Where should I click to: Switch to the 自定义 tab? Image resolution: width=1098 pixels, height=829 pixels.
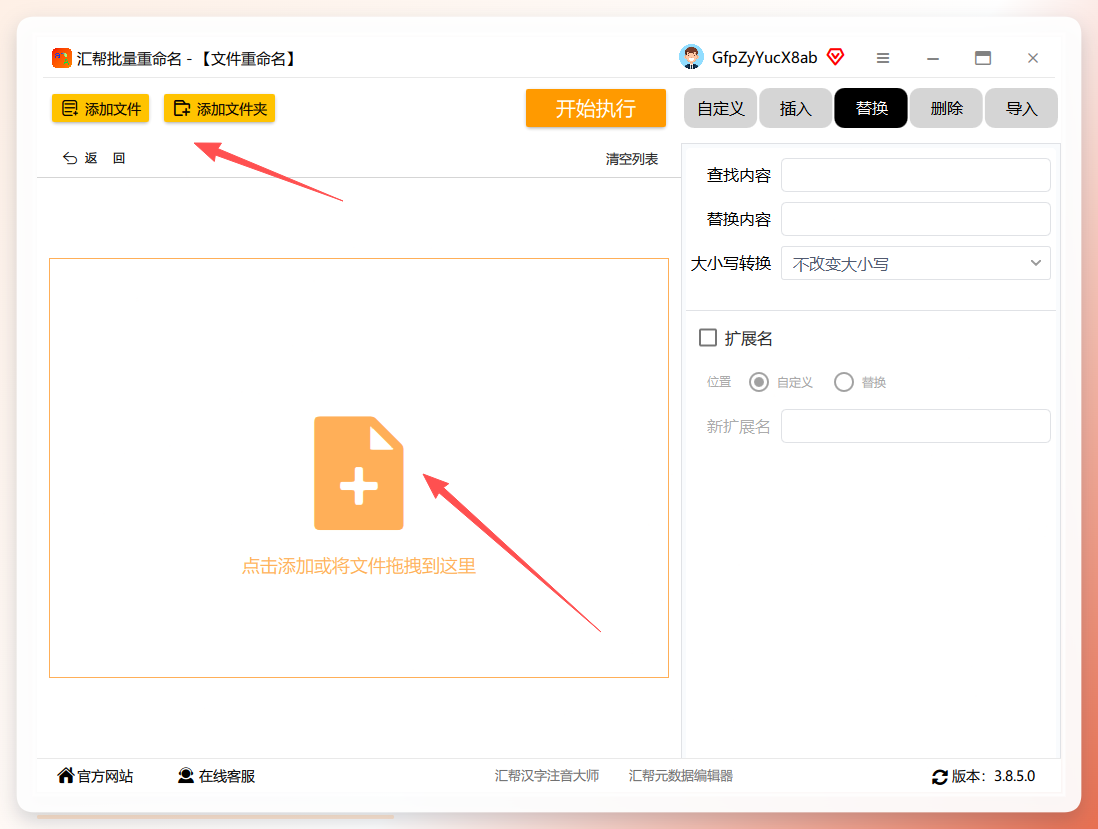click(x=721, y=108)
